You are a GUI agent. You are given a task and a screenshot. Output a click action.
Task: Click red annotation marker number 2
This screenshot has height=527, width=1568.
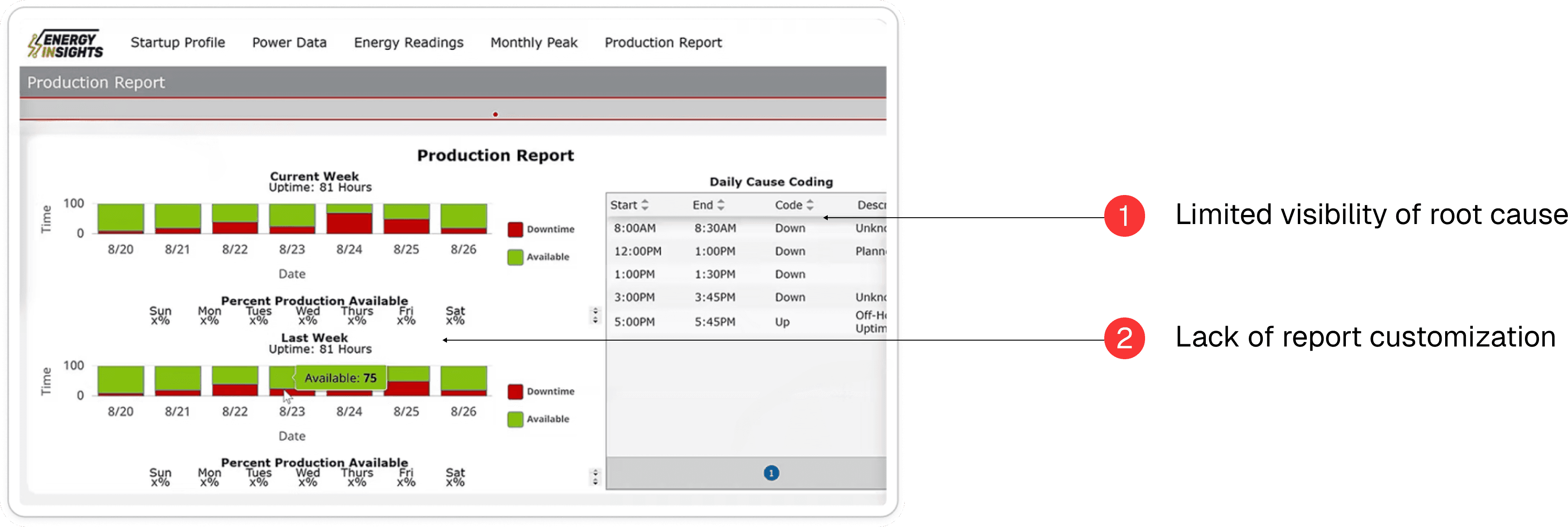(1124, 338)
